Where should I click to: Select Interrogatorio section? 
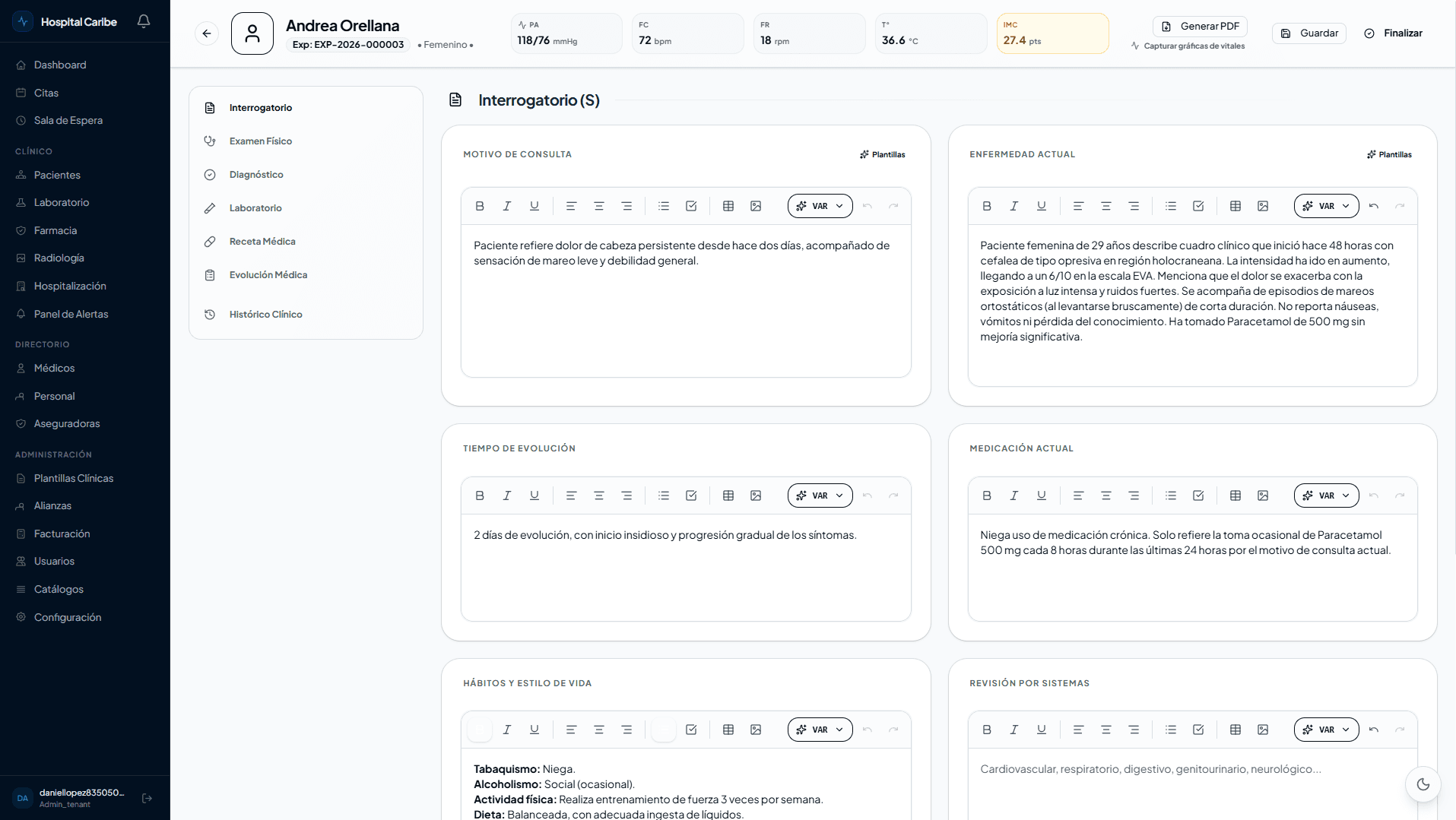pyautogui.click(x=306, y=108)
